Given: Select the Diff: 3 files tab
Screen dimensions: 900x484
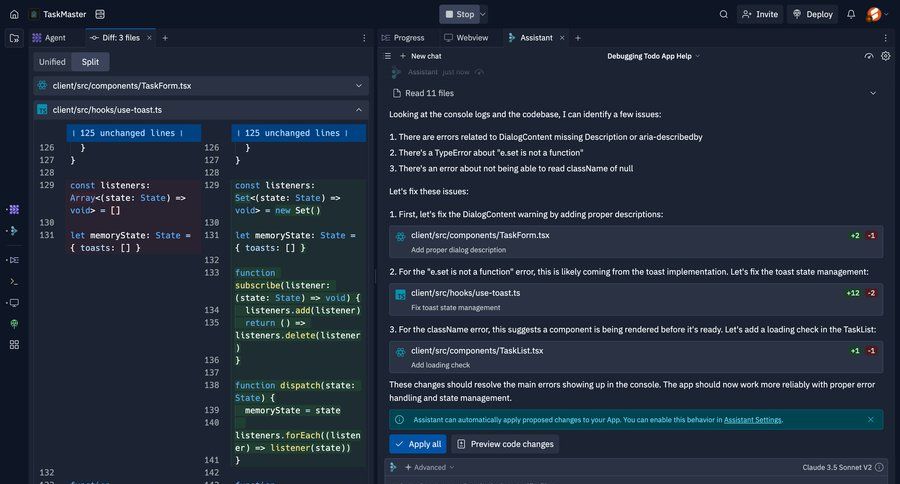Looking at the screenshot, I should (x=115, y=38).
